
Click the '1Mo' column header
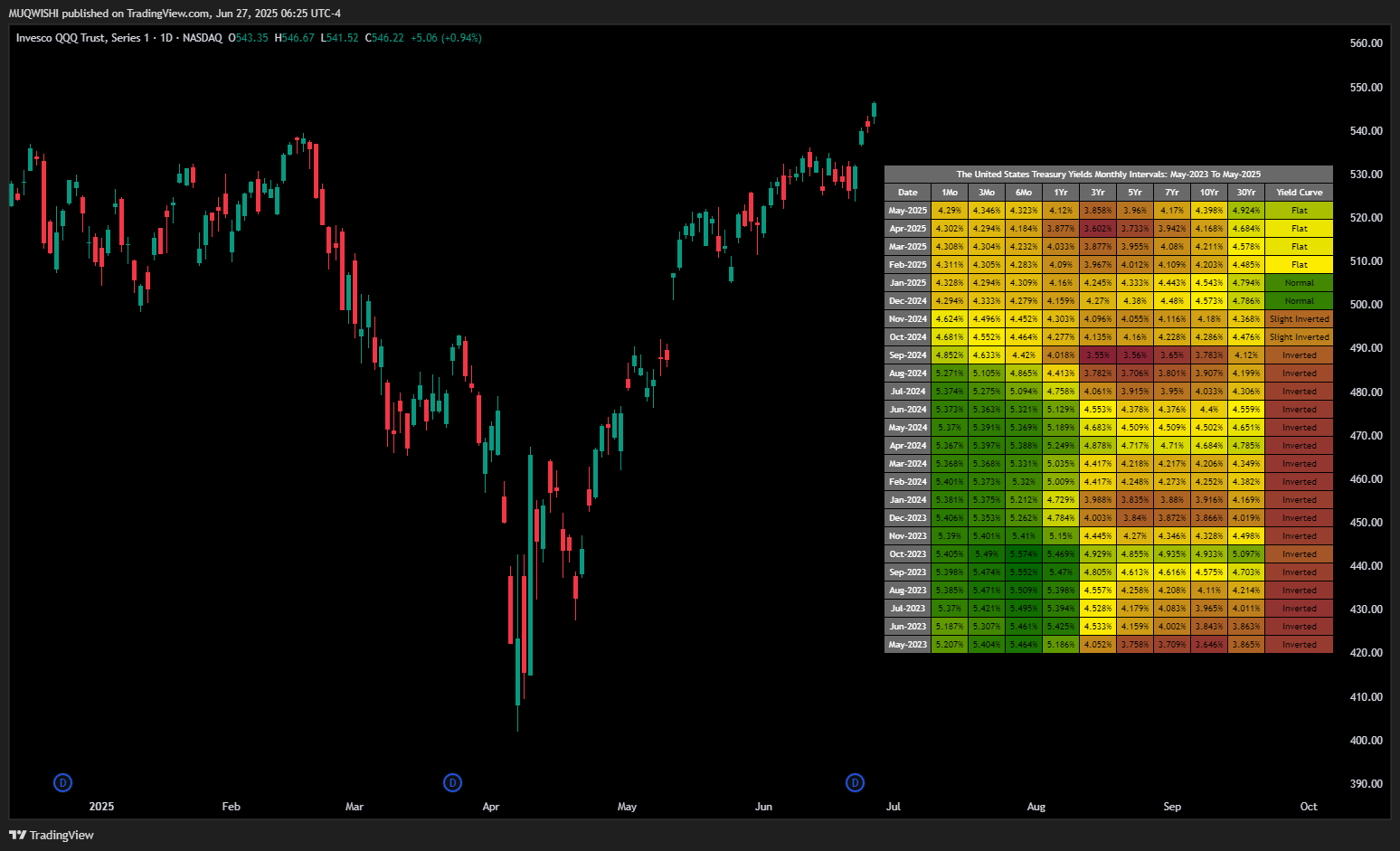(x=950, y=193)
